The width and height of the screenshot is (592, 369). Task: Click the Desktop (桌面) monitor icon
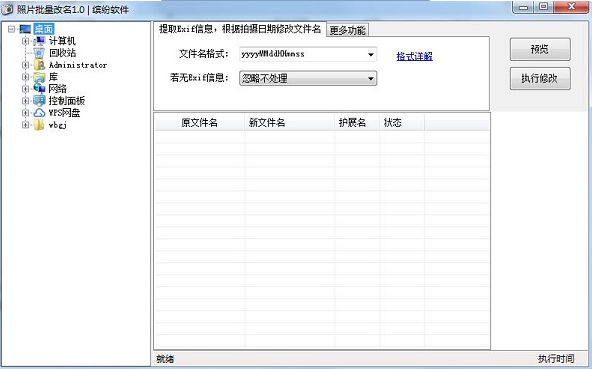point(25,29)
